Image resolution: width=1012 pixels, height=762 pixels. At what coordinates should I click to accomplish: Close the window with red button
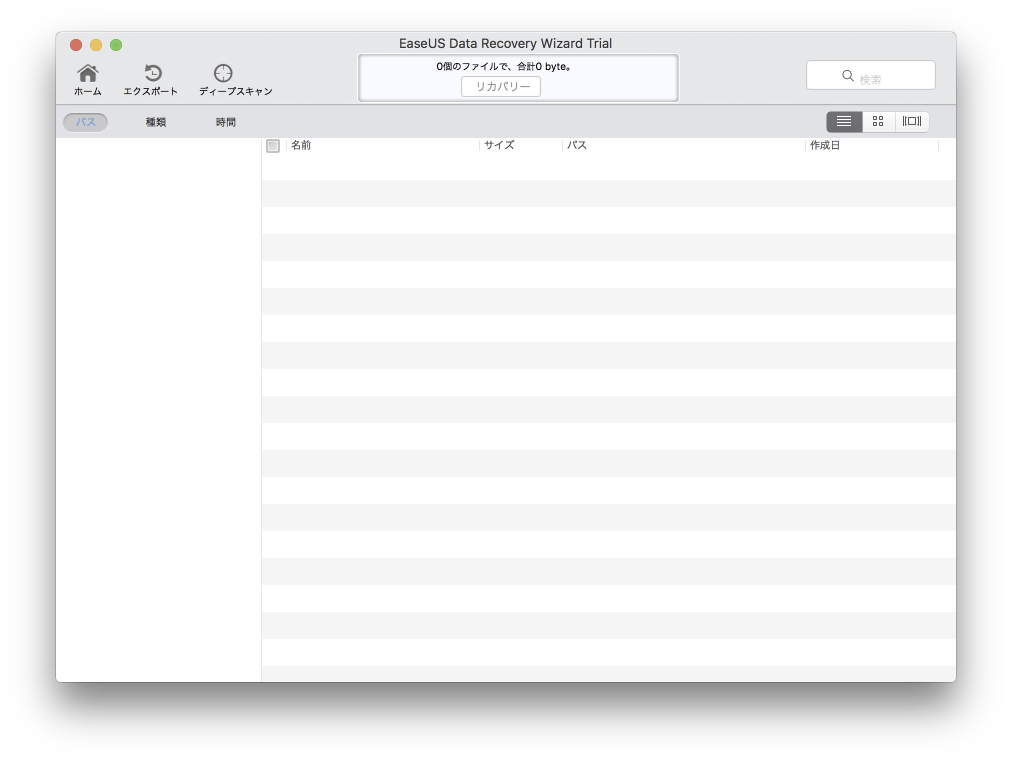pos(76,45)
